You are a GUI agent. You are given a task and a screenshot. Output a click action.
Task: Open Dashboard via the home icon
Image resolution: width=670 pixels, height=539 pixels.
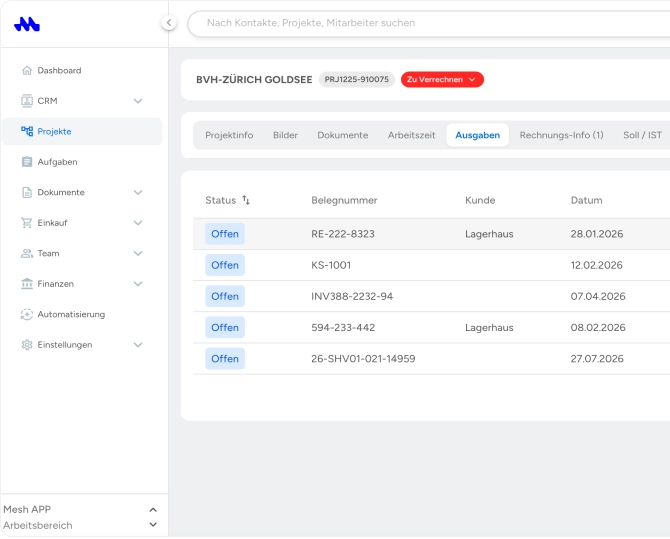click(27, 71)
